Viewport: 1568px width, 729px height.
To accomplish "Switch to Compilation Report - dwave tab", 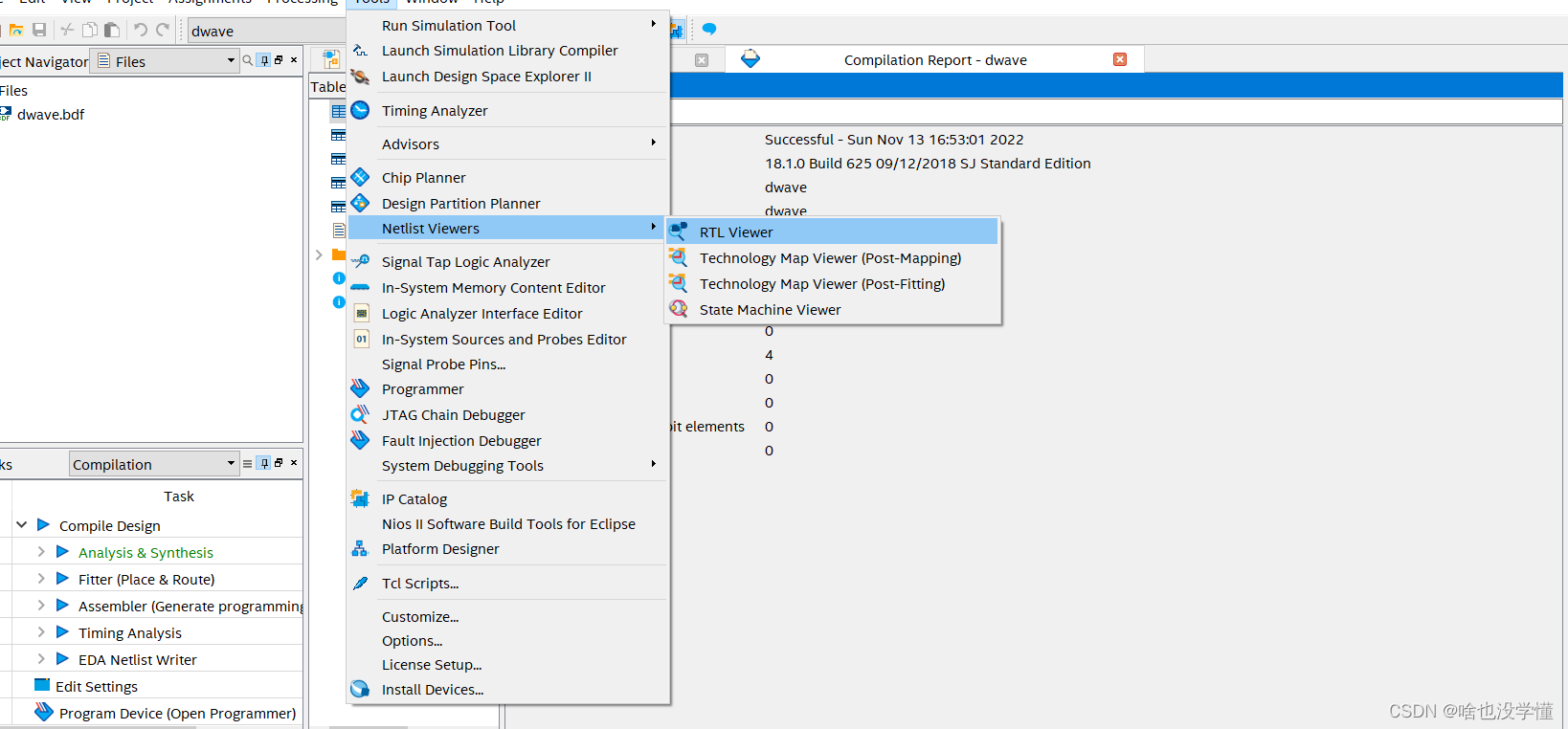I will [935, 60].
